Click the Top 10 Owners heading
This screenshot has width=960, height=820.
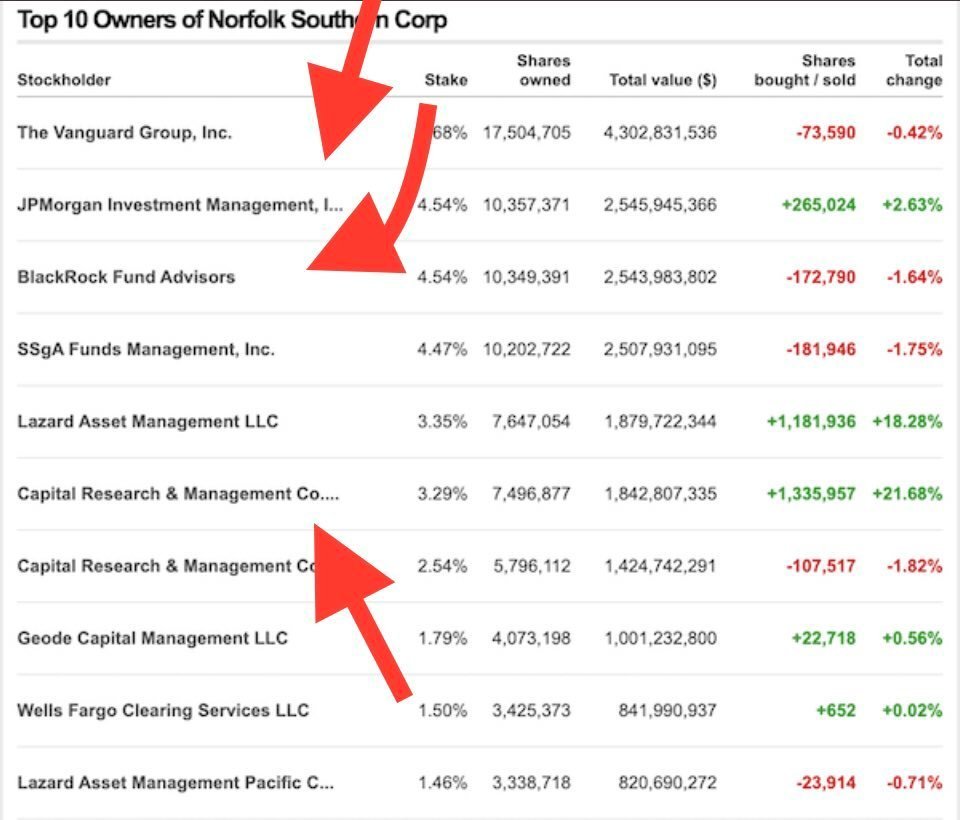click(x=232, y=19)
